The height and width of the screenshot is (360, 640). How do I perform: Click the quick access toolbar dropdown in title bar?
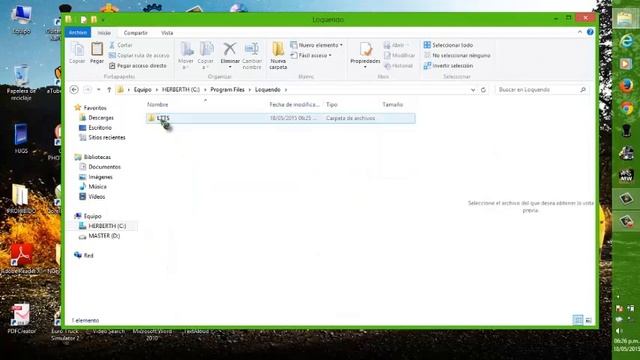coord(103,20)
